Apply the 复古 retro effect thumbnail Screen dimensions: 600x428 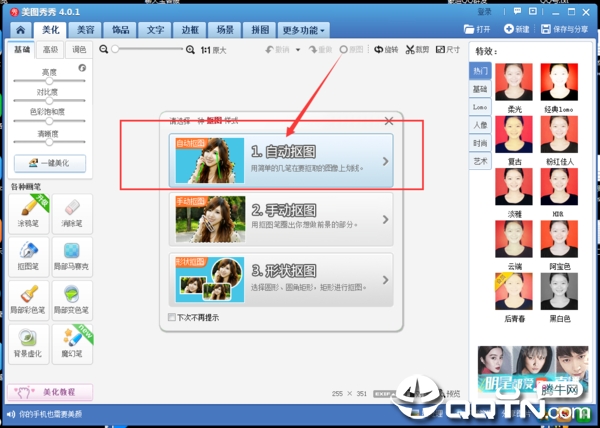point(514,134)
